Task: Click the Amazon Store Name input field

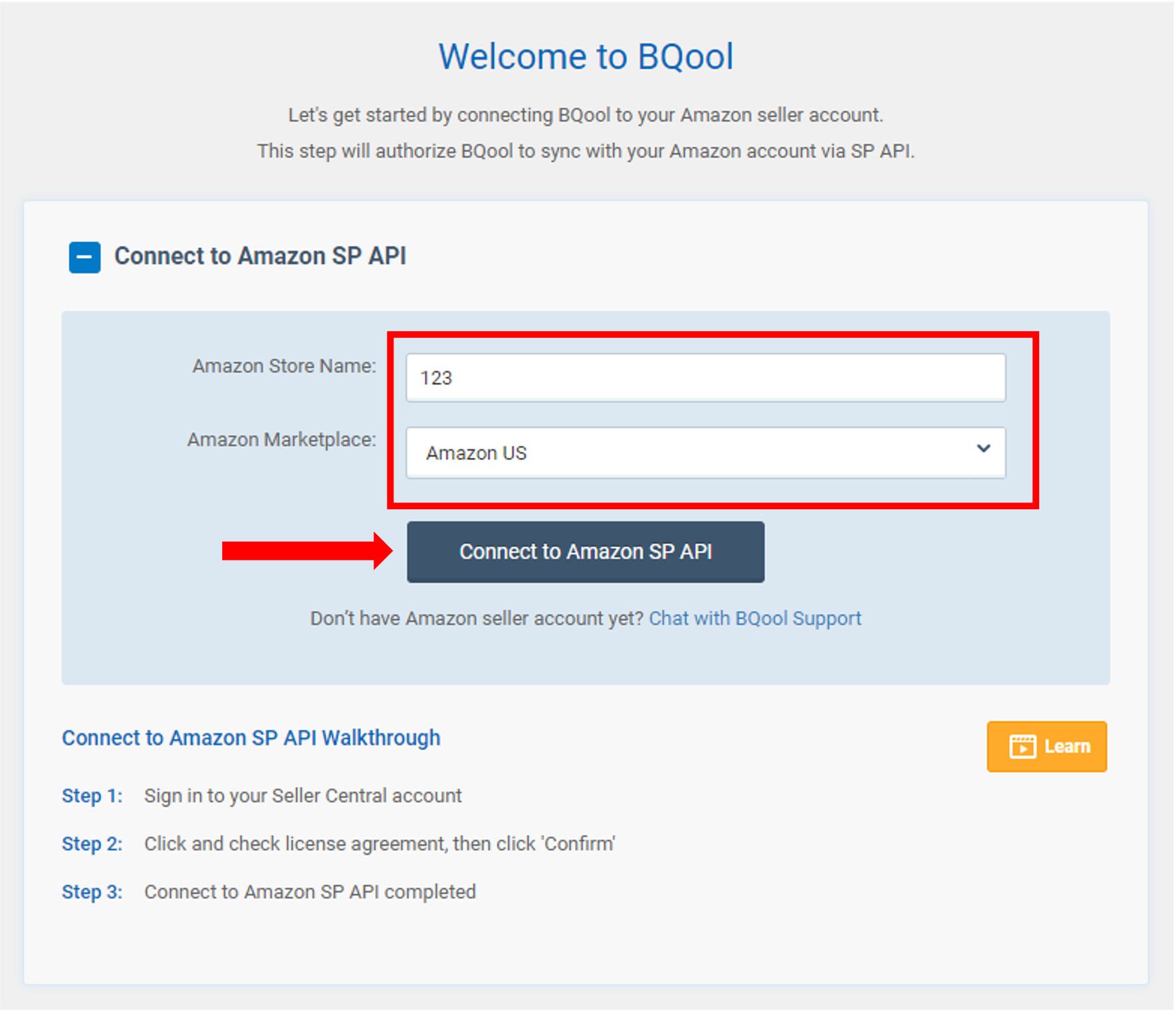Action: (x=705, y=378)
